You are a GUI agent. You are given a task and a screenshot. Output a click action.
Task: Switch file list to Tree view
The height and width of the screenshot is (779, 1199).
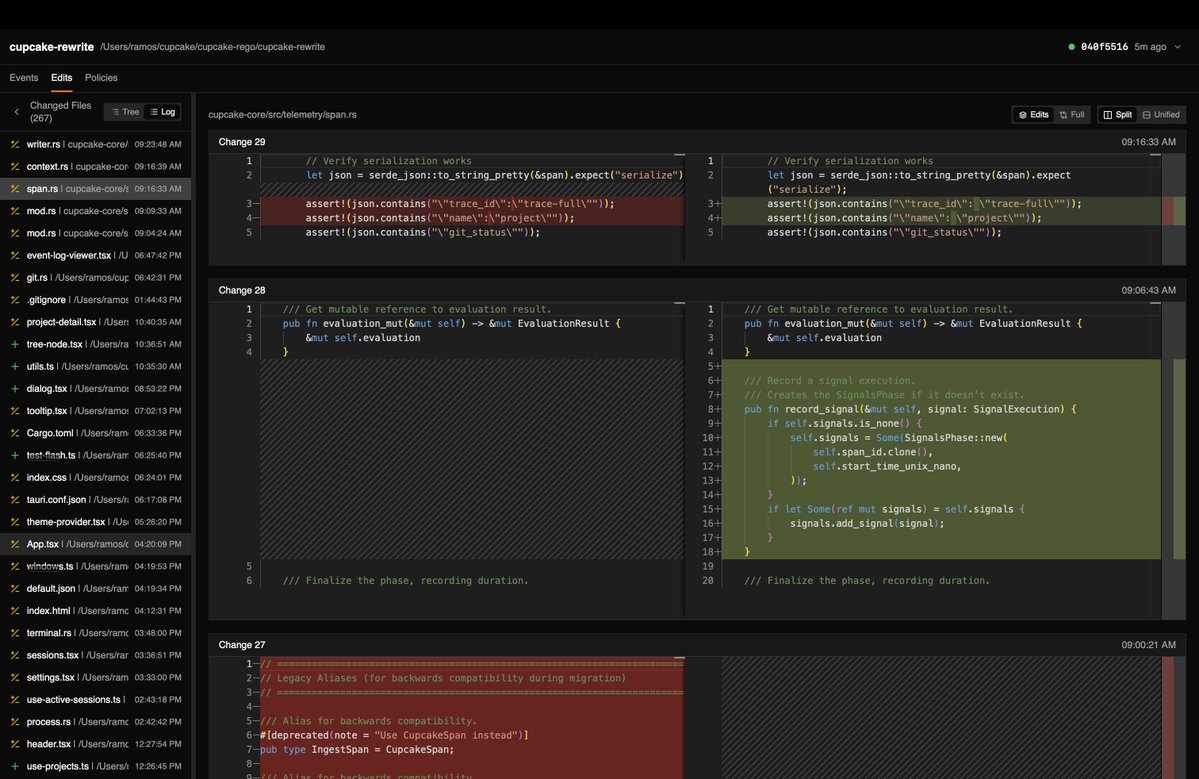pyautogui.click(x=125, y=112)
